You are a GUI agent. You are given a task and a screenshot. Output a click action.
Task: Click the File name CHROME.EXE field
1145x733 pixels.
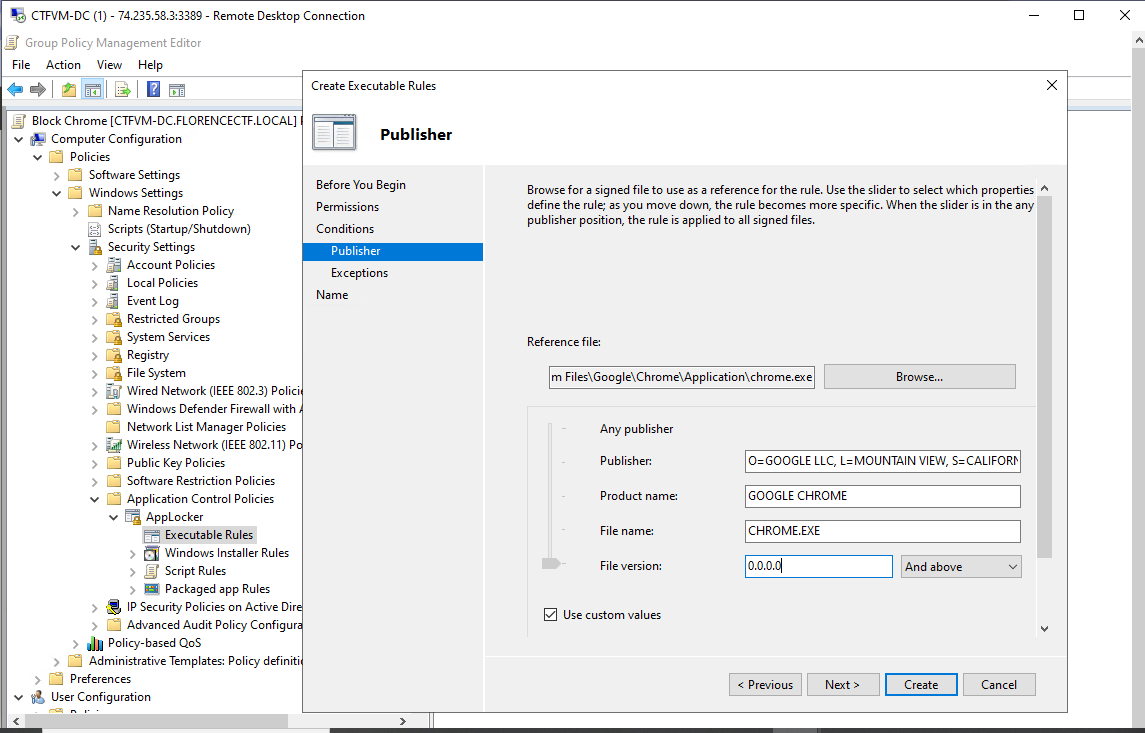pos(883,531)
